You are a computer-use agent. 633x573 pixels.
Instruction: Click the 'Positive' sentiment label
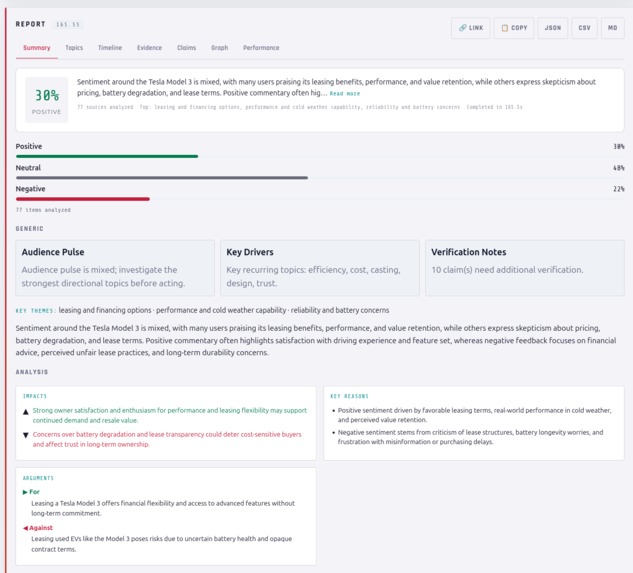pos(29,146)
